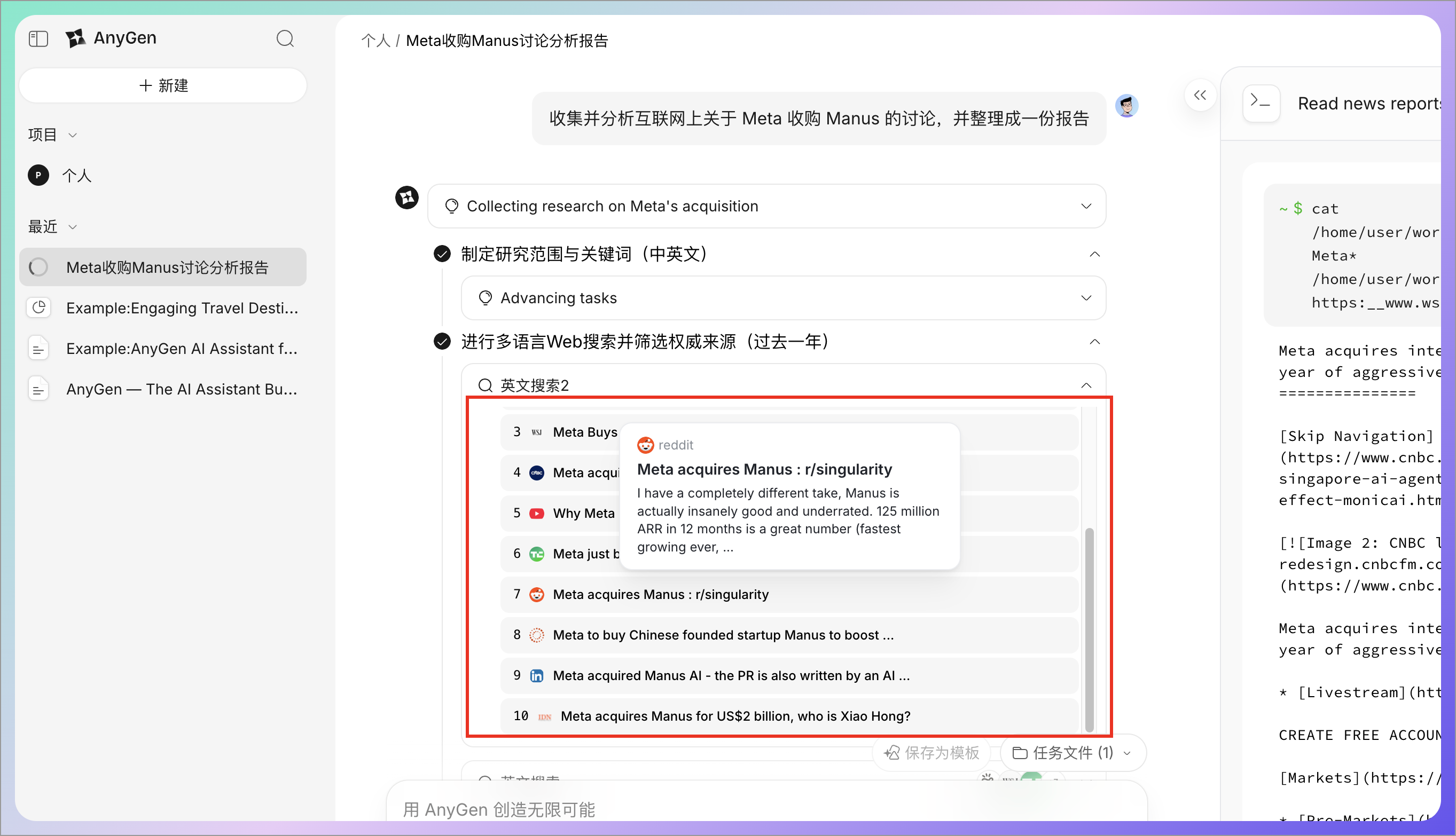Select the 个人 project in the sidebar
1456x836 pixels.
point(76,175)
